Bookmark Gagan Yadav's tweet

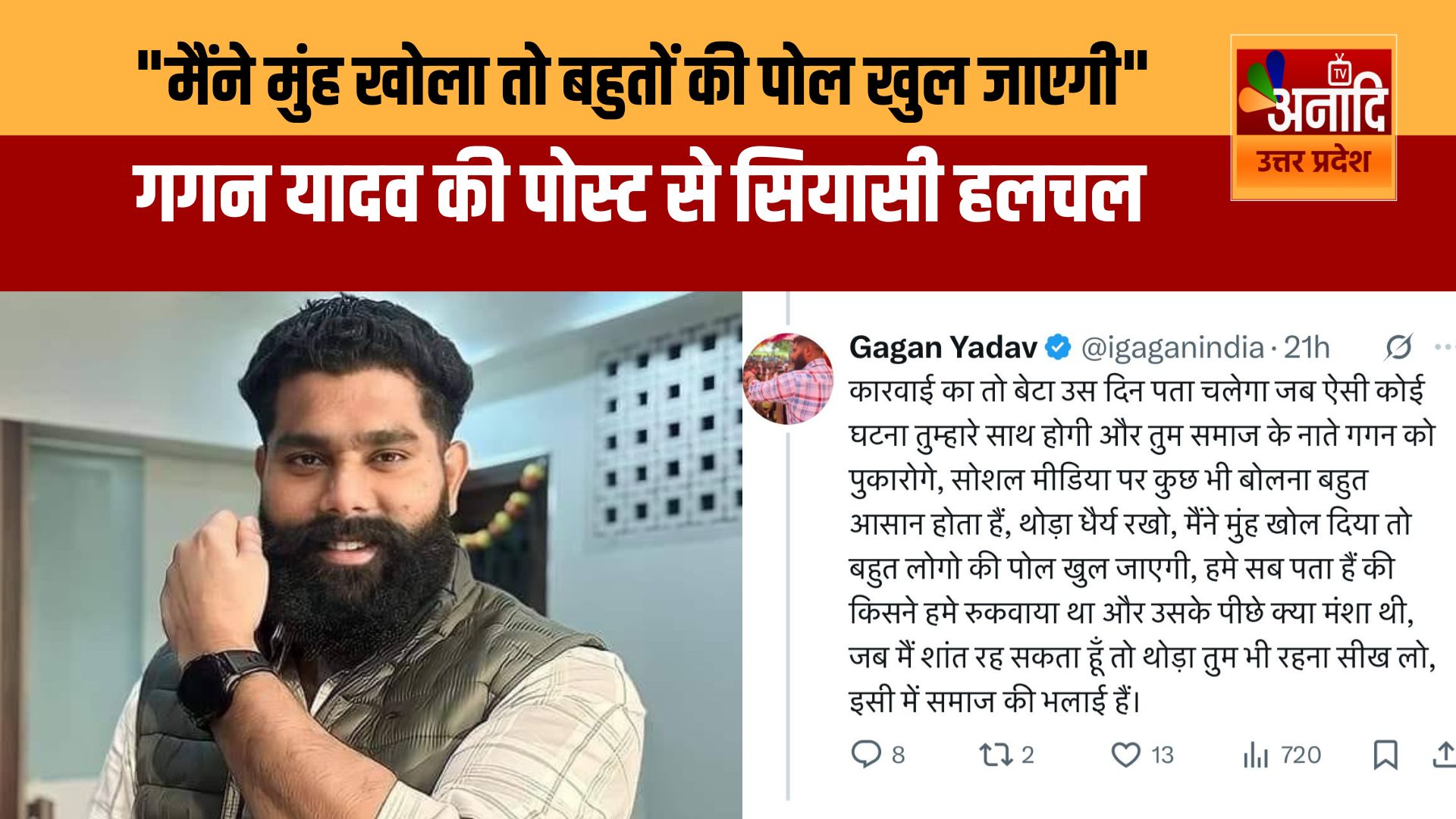click(x=1385, y=755)
